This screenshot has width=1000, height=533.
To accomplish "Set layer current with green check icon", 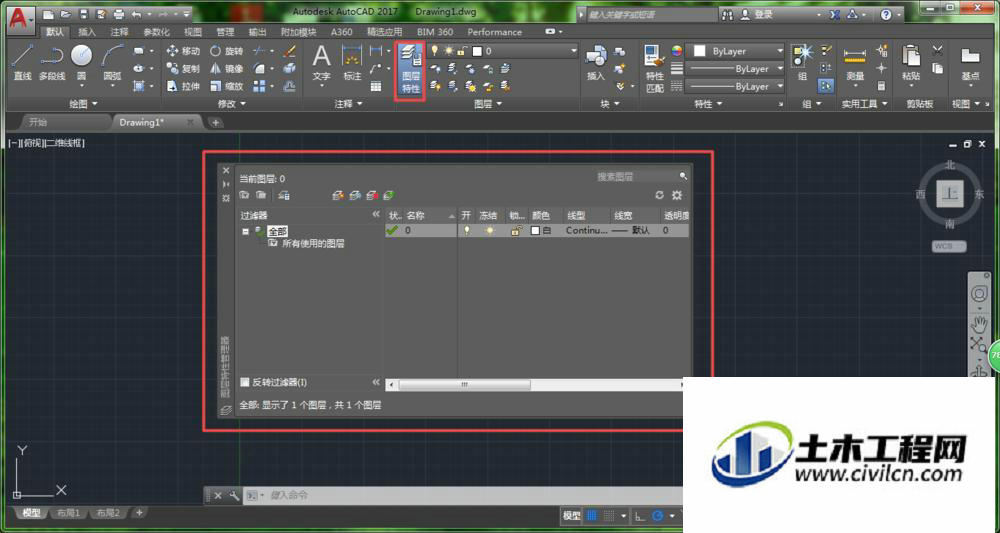I will tap(388, 195).
